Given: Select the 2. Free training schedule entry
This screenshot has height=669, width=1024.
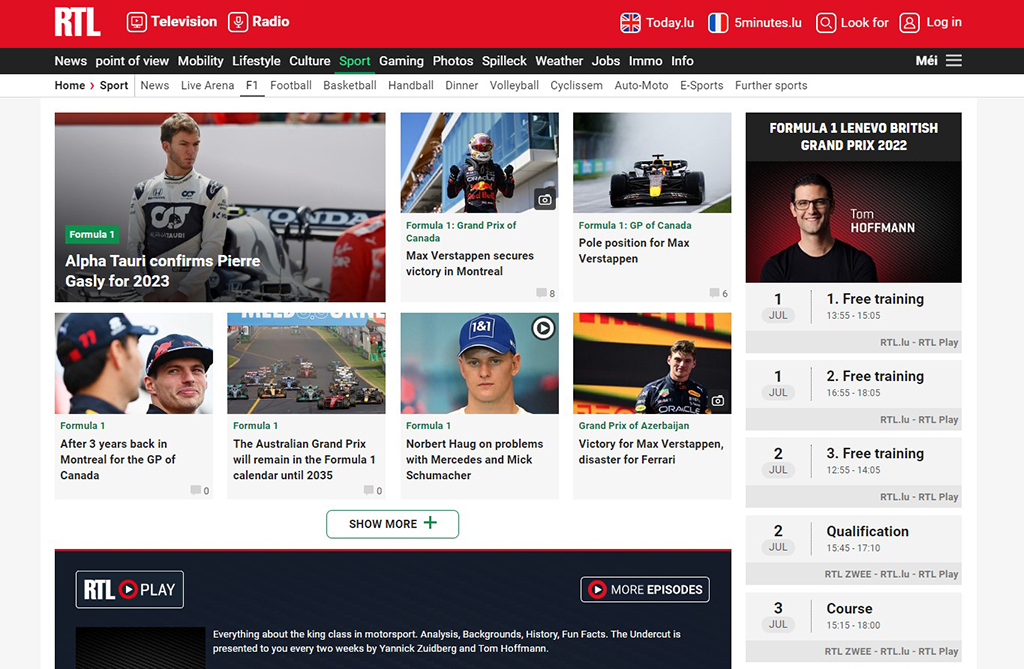Looking at the screenshot, I should click(x=854, y=395).
